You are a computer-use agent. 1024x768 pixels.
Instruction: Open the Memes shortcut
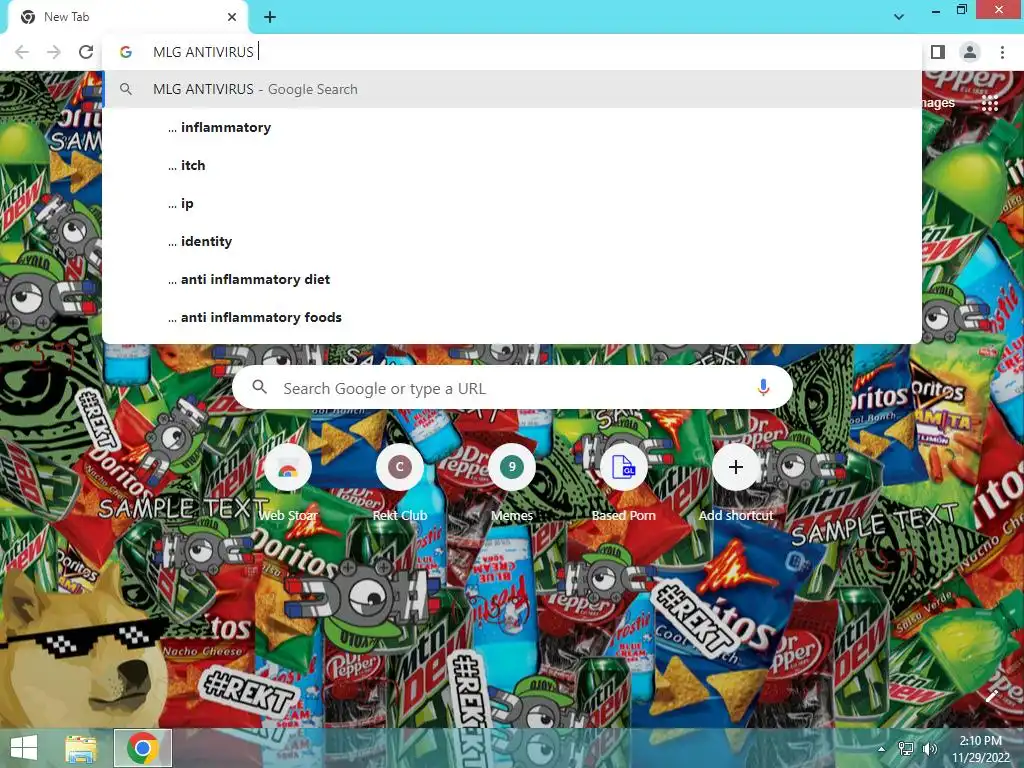tap(512, 467)
